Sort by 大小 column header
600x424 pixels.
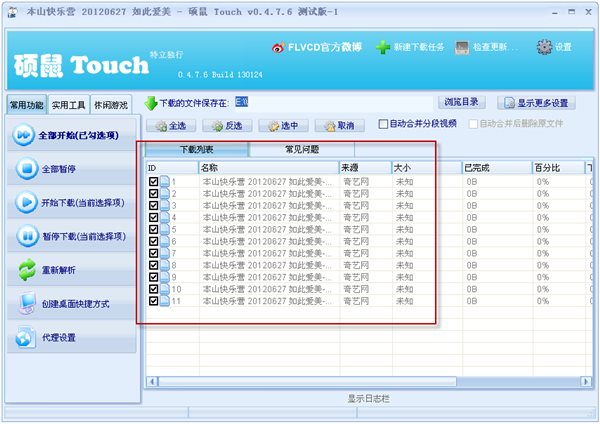[427, 168]
